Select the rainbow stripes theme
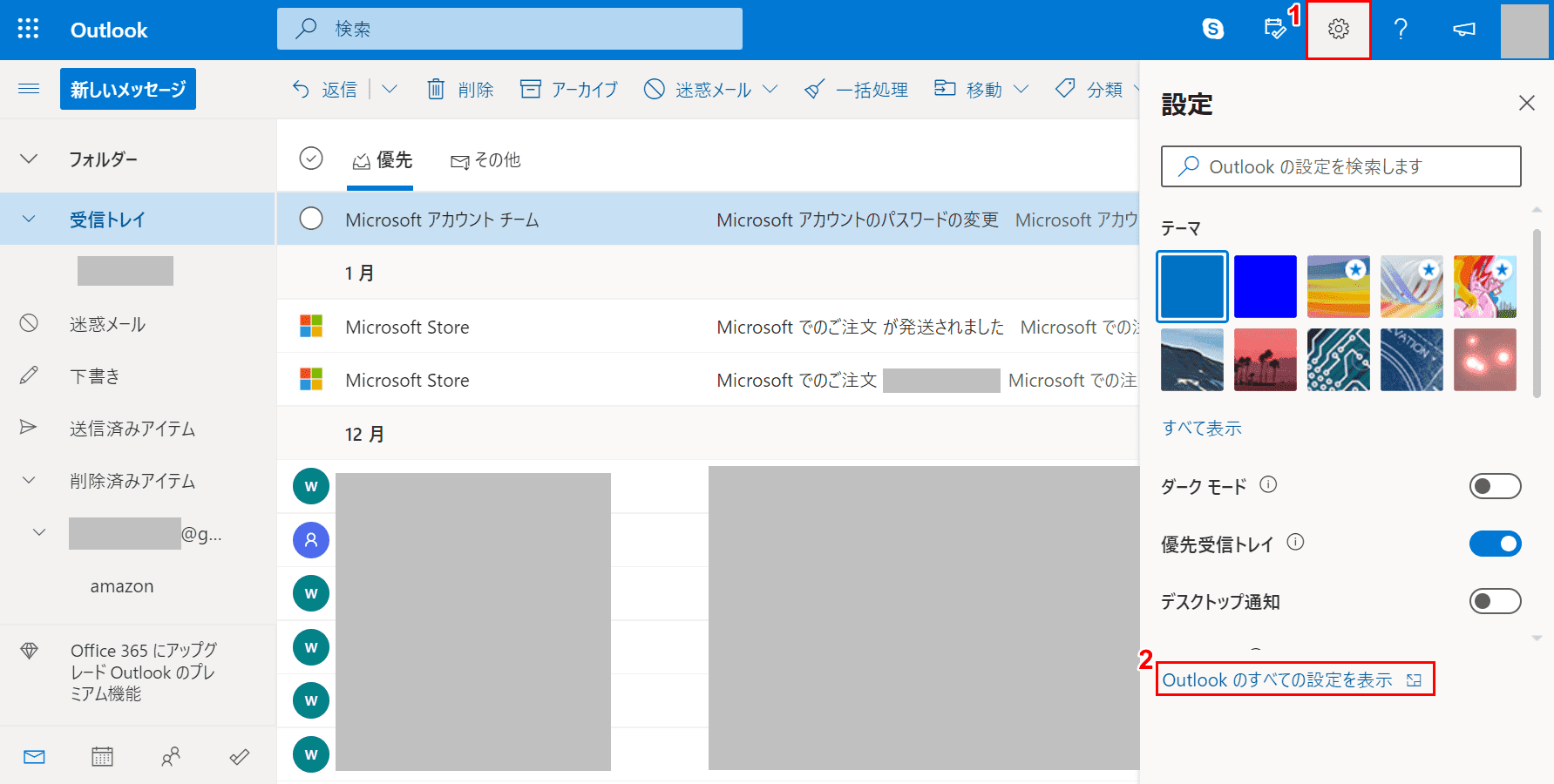This screenshot has height=784, width=1554. pyautogui.click(x=1339, y=287)
